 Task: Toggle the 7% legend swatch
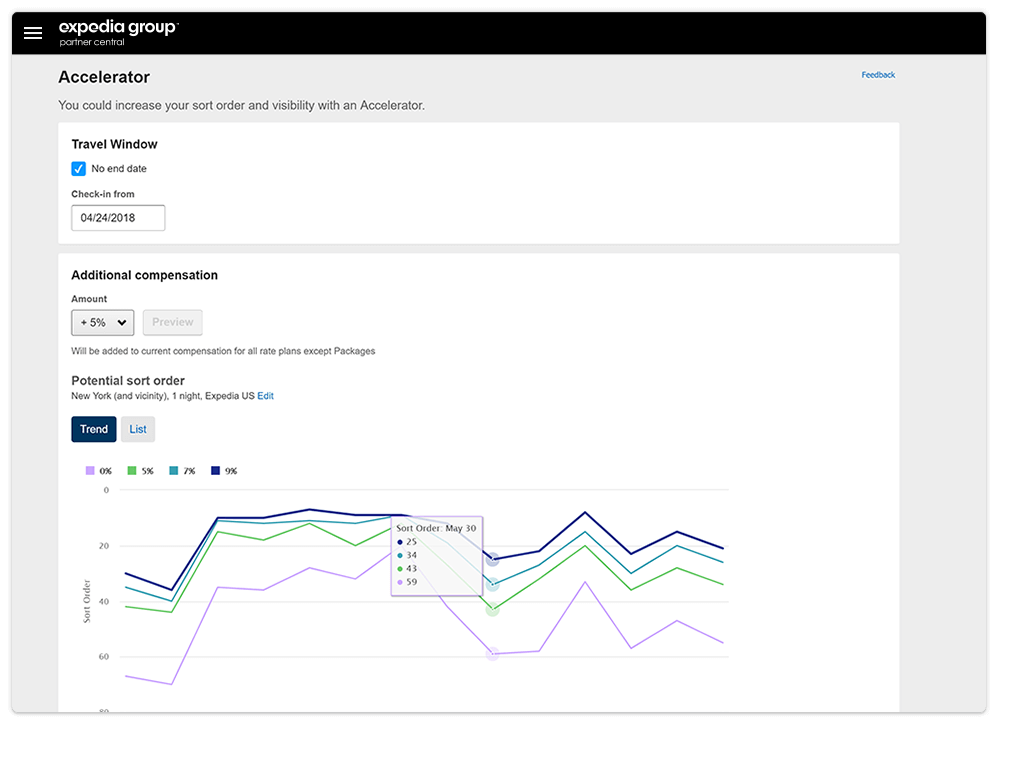coord(174,471)
